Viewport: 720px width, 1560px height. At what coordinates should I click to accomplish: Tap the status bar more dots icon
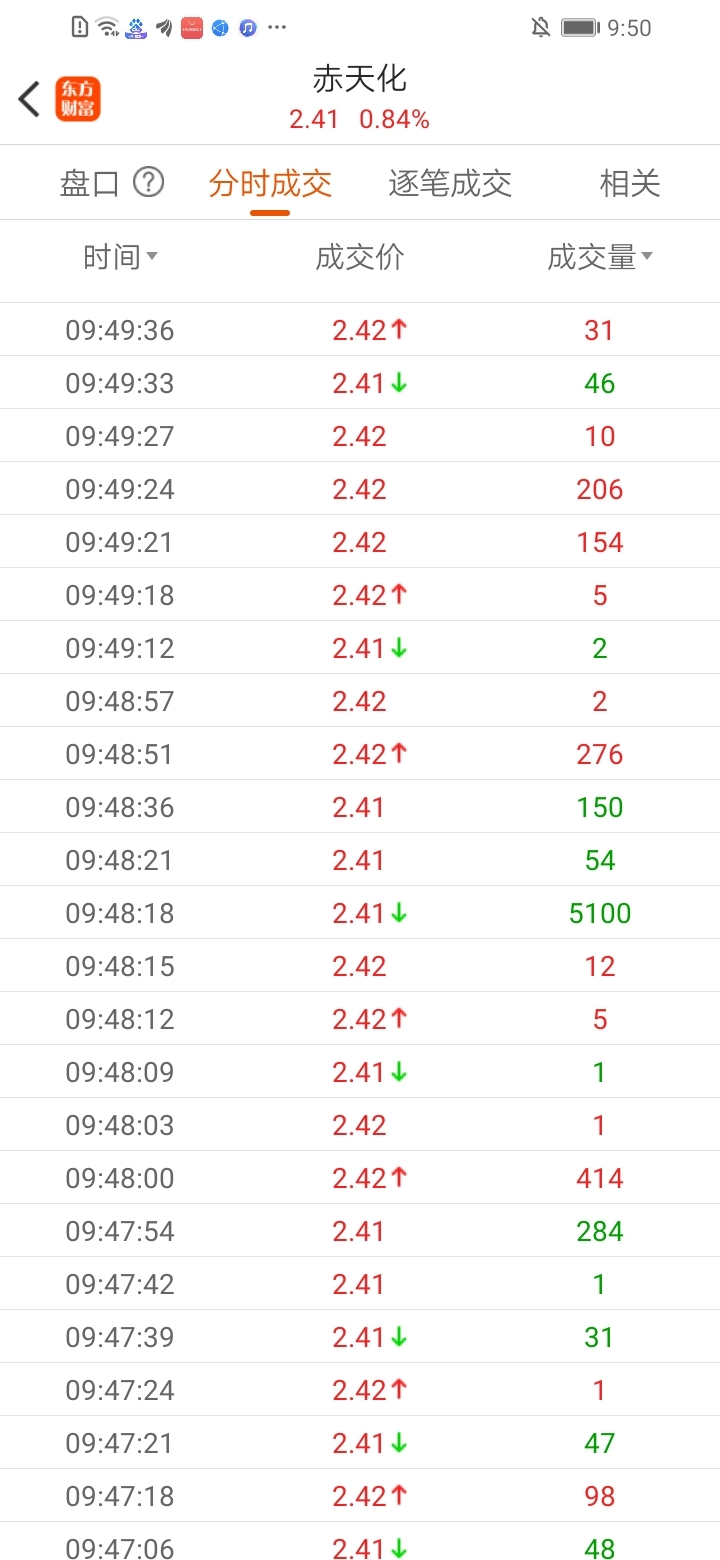tap(277, 28)
